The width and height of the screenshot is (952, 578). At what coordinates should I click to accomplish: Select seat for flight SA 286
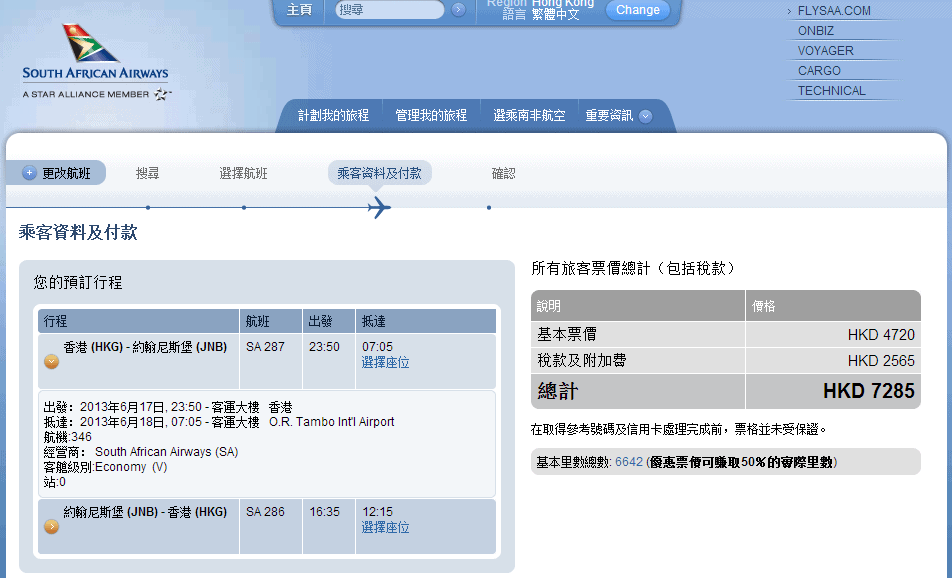[385, 527]
